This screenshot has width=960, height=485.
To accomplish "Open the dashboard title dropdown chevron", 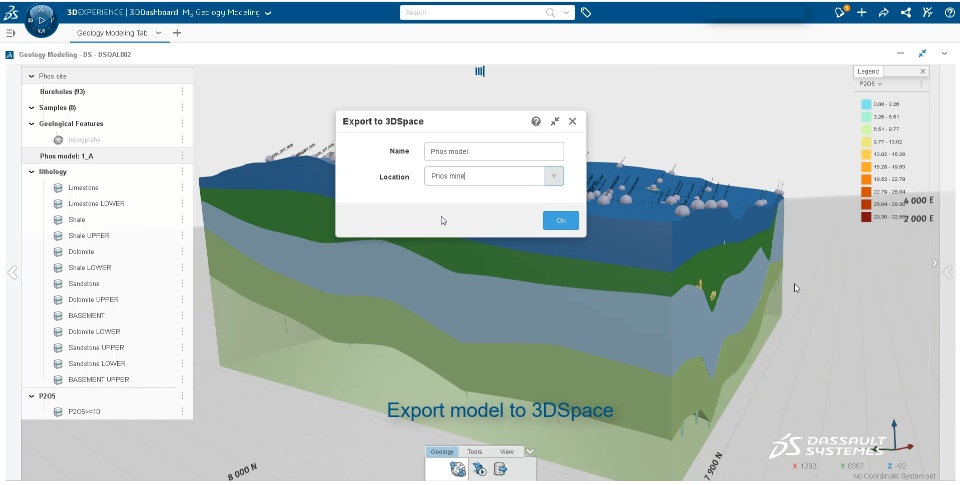I will pos(268,13).
